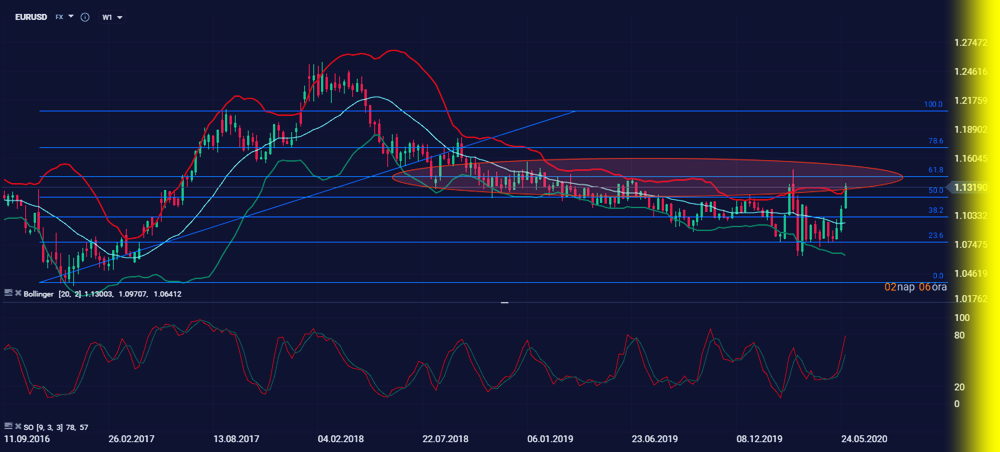Click the Bollinger indicator label
The height and width of the screenshot is (452, 1000).
(37, 294)
